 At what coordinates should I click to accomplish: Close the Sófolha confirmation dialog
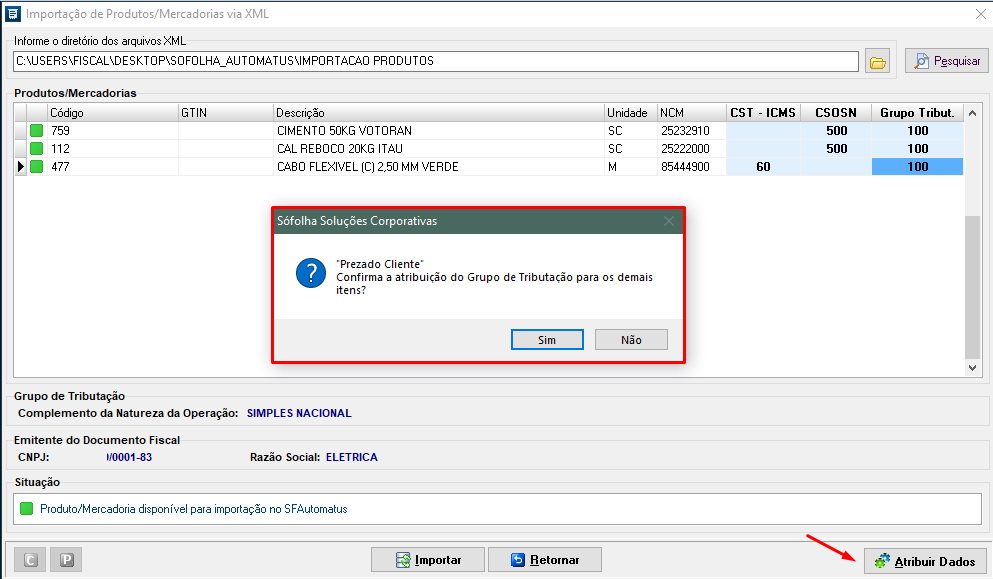(669, 221)
